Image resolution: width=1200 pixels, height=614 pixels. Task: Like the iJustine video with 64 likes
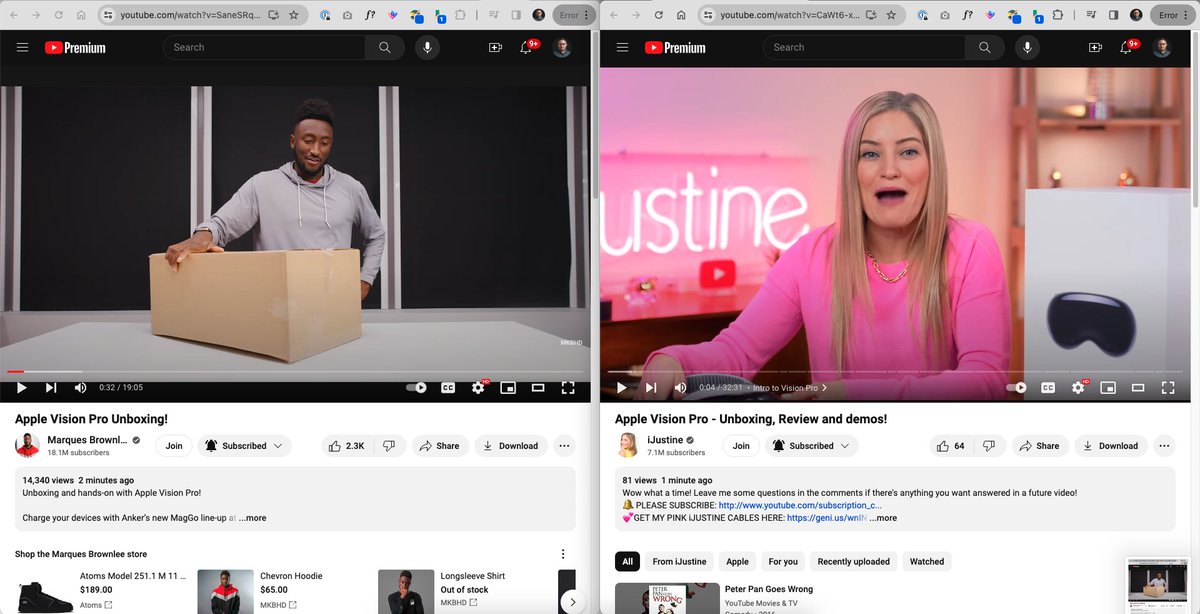(x=952, y=446)
